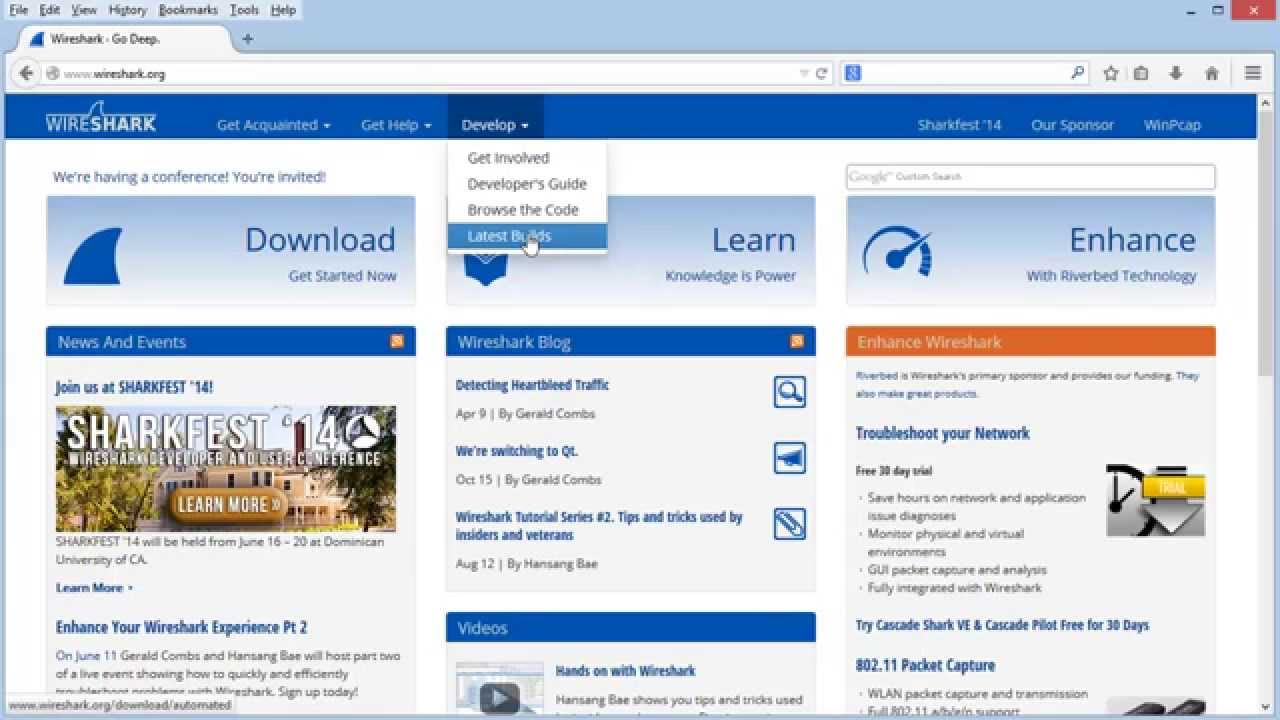Image resolution: width=1280 pixels, height=720 pixels.
Task: Open Wireshark Tutorial Series #2 post
Action: tap(599, 526)
